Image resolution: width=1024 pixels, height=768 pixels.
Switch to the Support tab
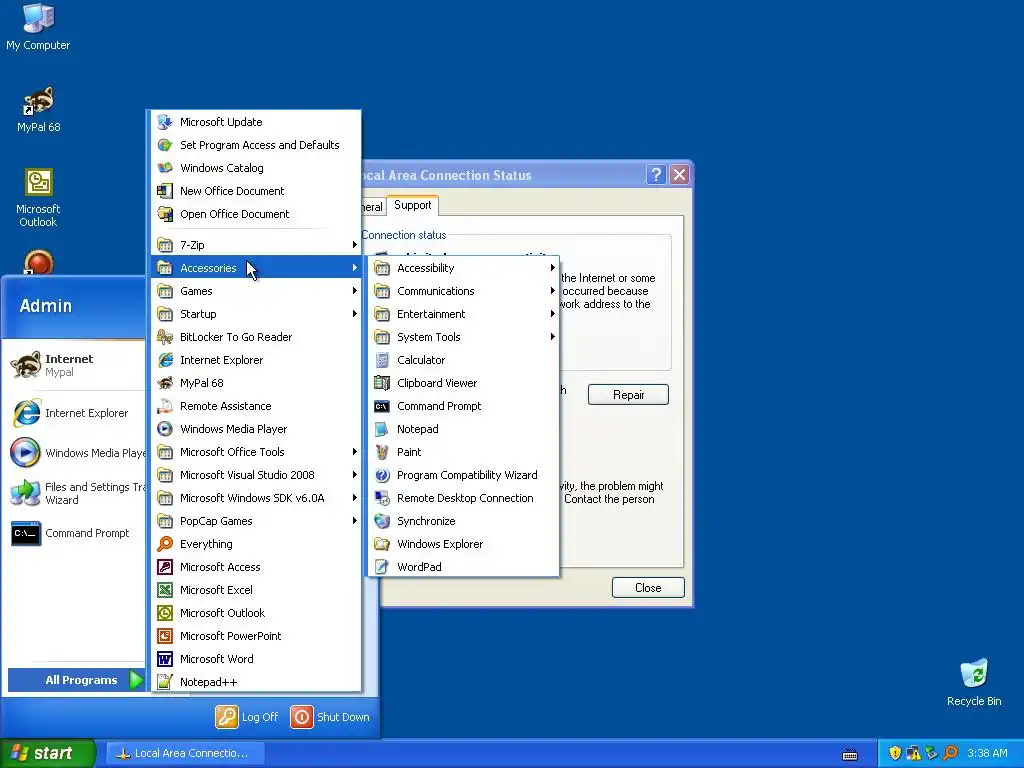412,205
